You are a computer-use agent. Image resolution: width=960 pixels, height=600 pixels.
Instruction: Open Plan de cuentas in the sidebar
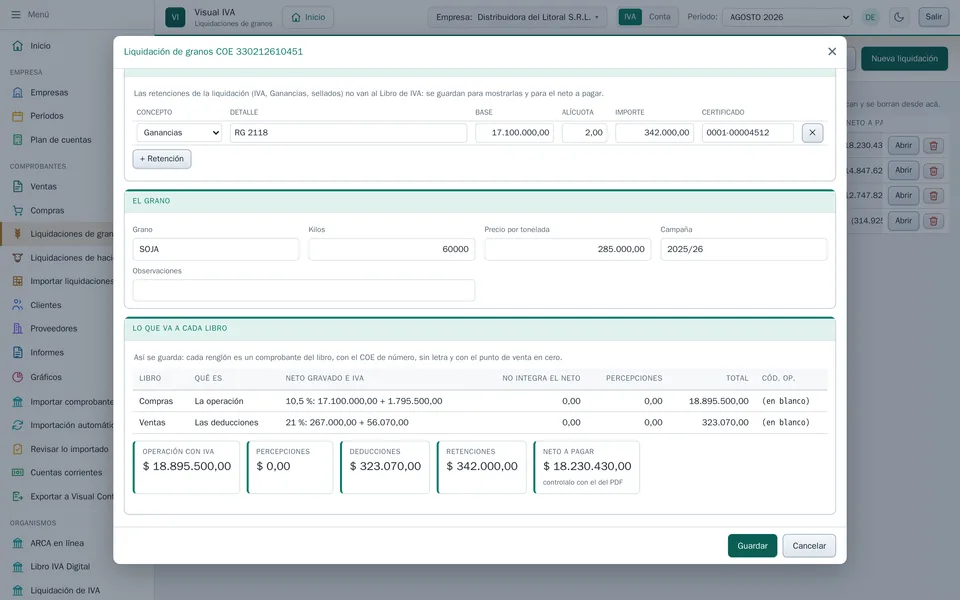point(61,140)
